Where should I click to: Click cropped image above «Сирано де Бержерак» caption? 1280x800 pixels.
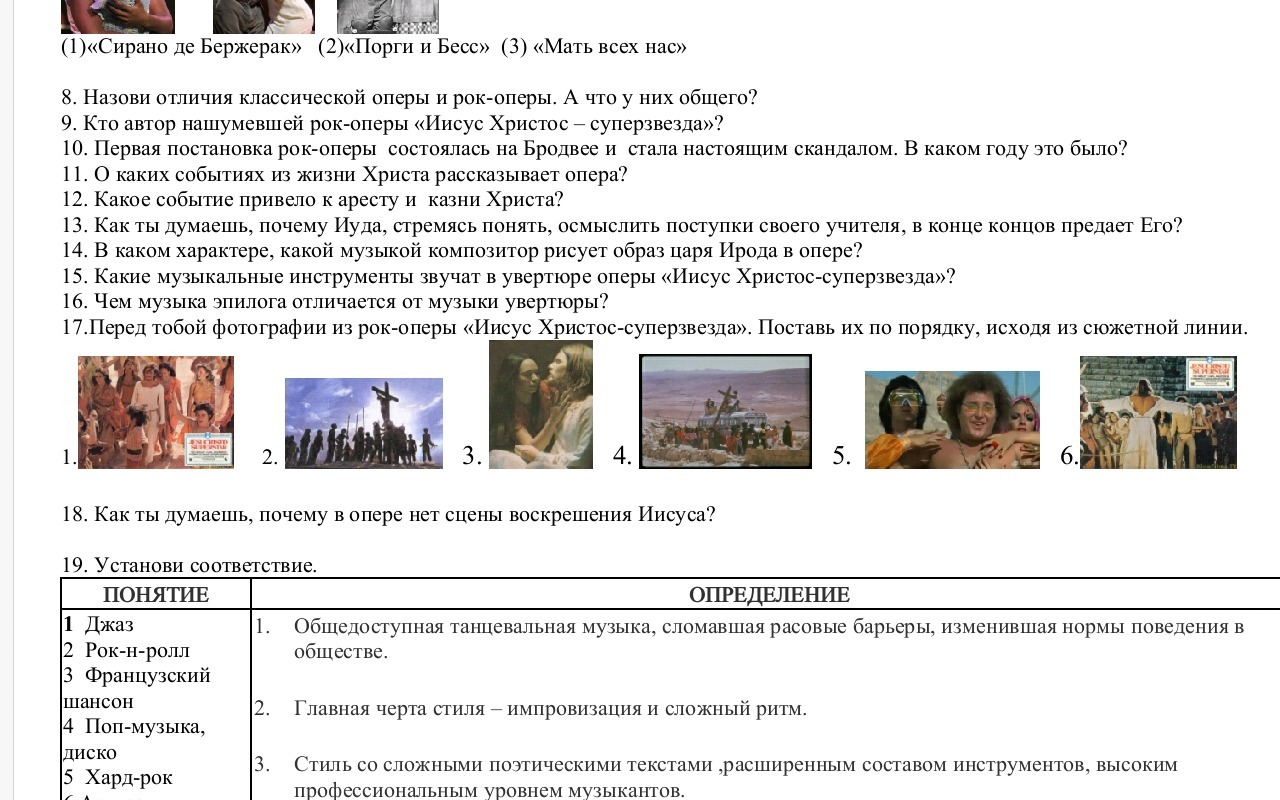(118, 16)
